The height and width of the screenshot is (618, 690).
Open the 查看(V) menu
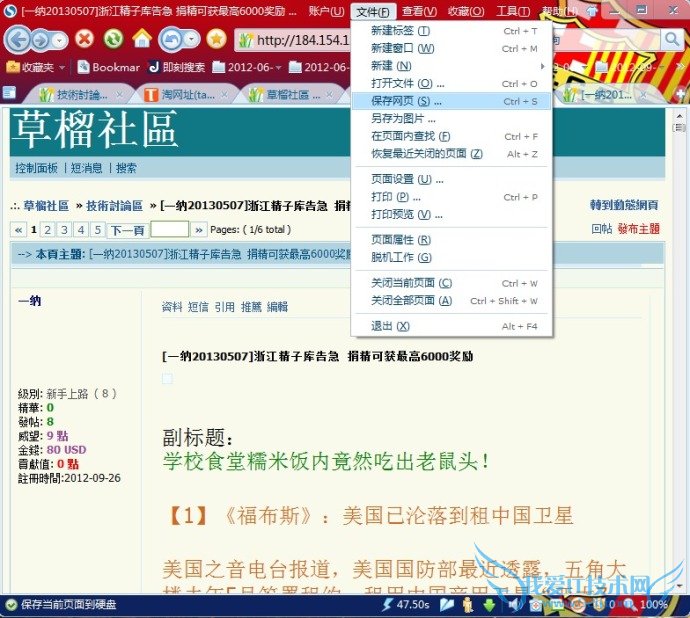(x=419, y=11)
